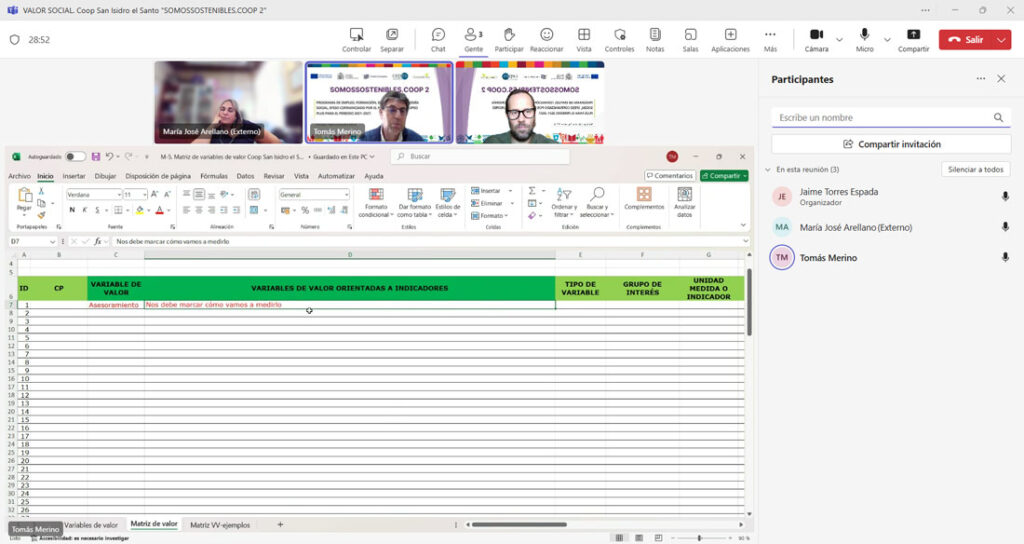Toggle the Micro mute button
This screenshot has width=1024, height=544.
pos(864,39)
